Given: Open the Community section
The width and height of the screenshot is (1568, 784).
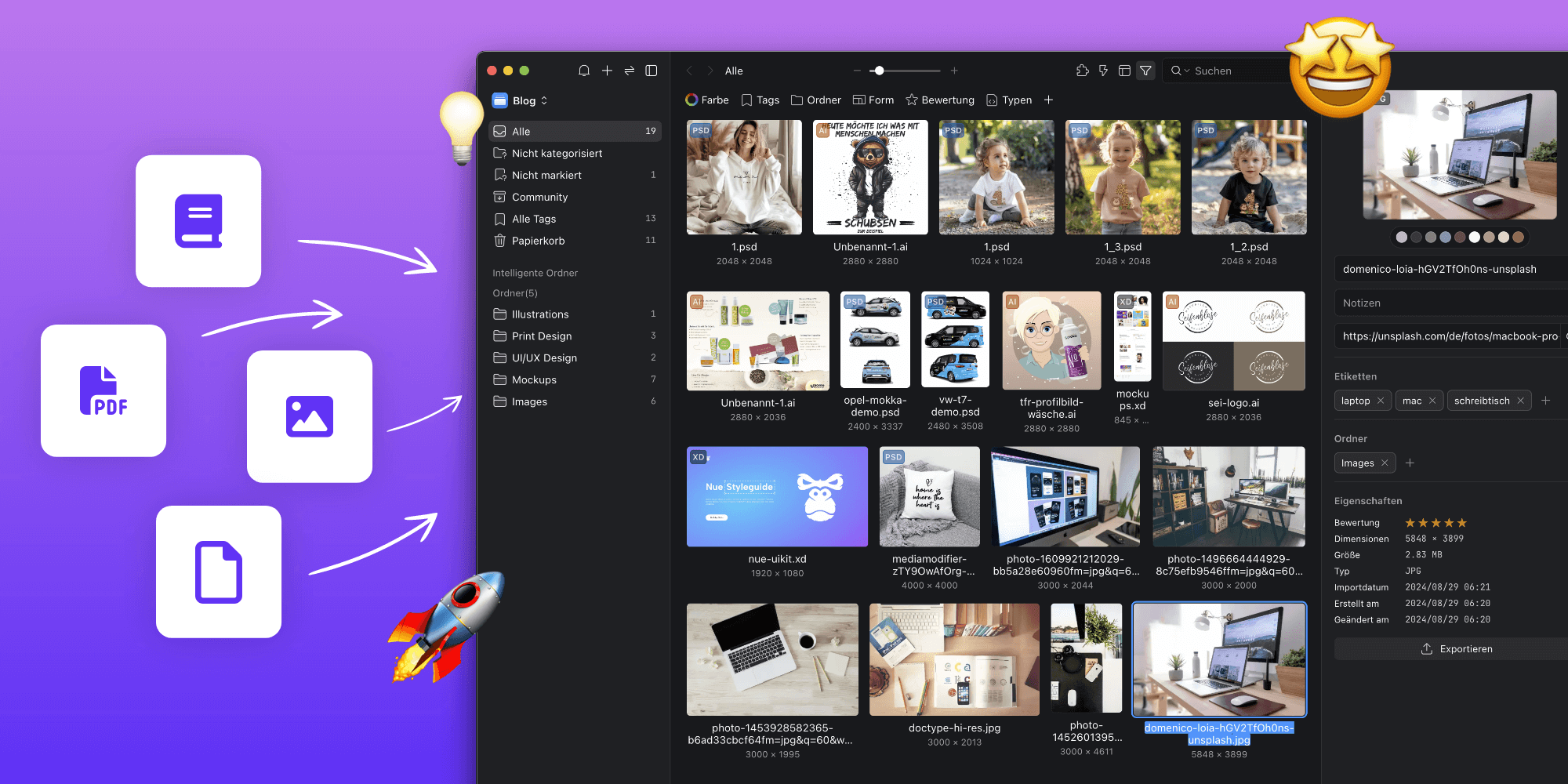Looking at the screenshot, I should click(575, 197).
